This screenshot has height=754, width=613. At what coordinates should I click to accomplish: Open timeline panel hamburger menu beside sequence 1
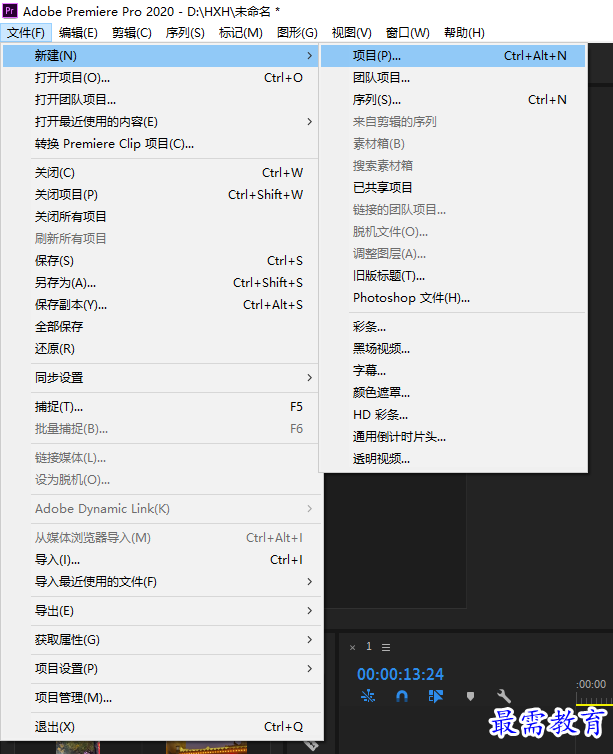click(x=386, y=647)
